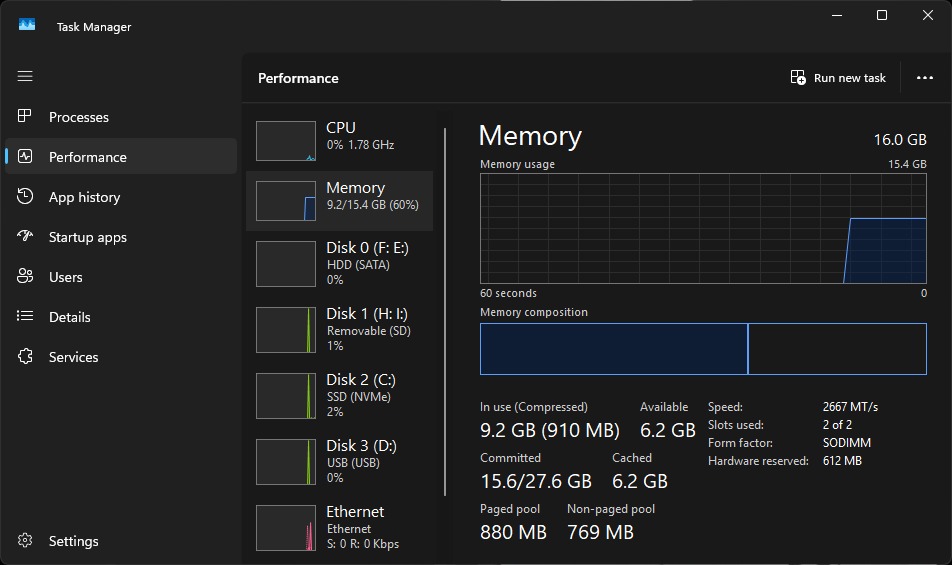
Task: Click the resource list vertical scrollbar
Action: pyautogui.click(x=445, y=310)
